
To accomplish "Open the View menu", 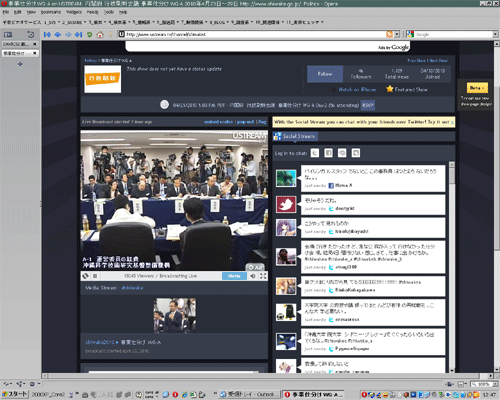I will click(x=31, y=12).
